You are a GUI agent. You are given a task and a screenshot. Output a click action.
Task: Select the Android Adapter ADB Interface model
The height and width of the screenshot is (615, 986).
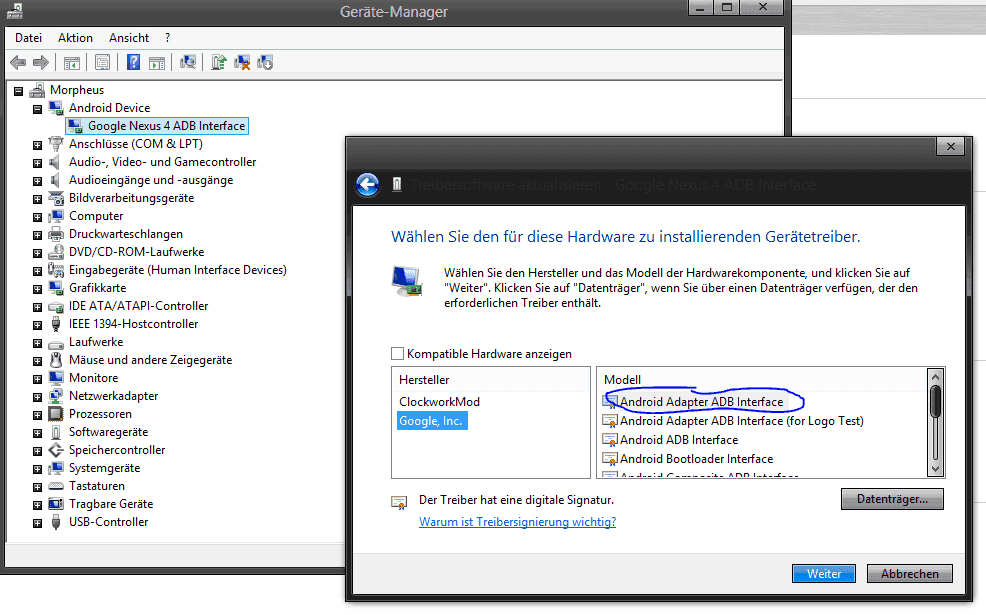(x=701, y=402)
